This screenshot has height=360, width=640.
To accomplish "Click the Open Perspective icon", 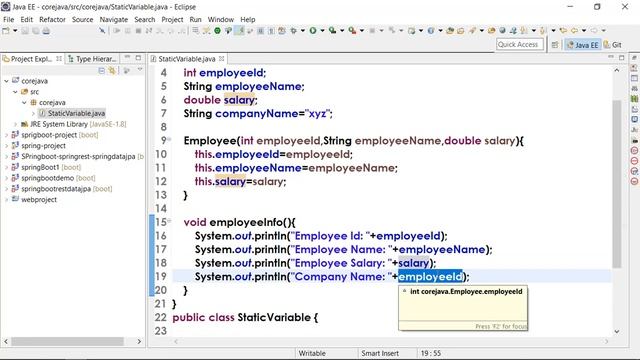I will pyautogui.click(x=555, y=45).
